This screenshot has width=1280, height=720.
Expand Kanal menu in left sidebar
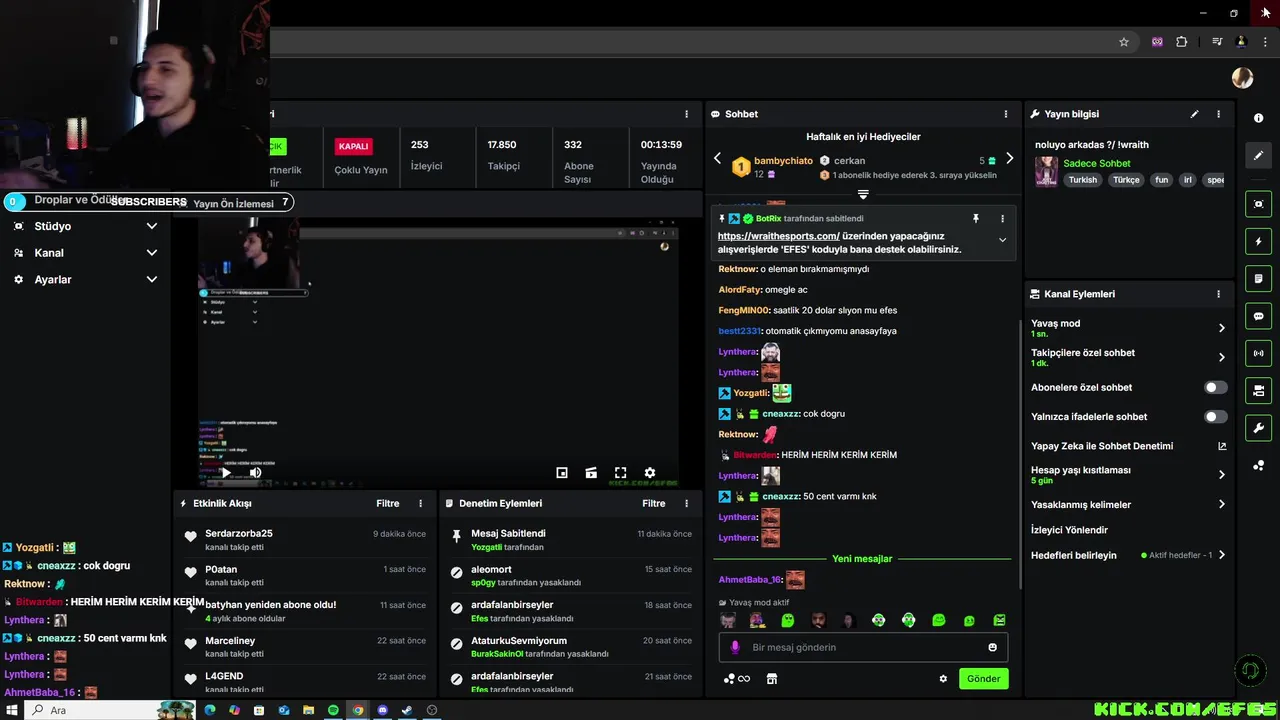[x=152, y=253]
